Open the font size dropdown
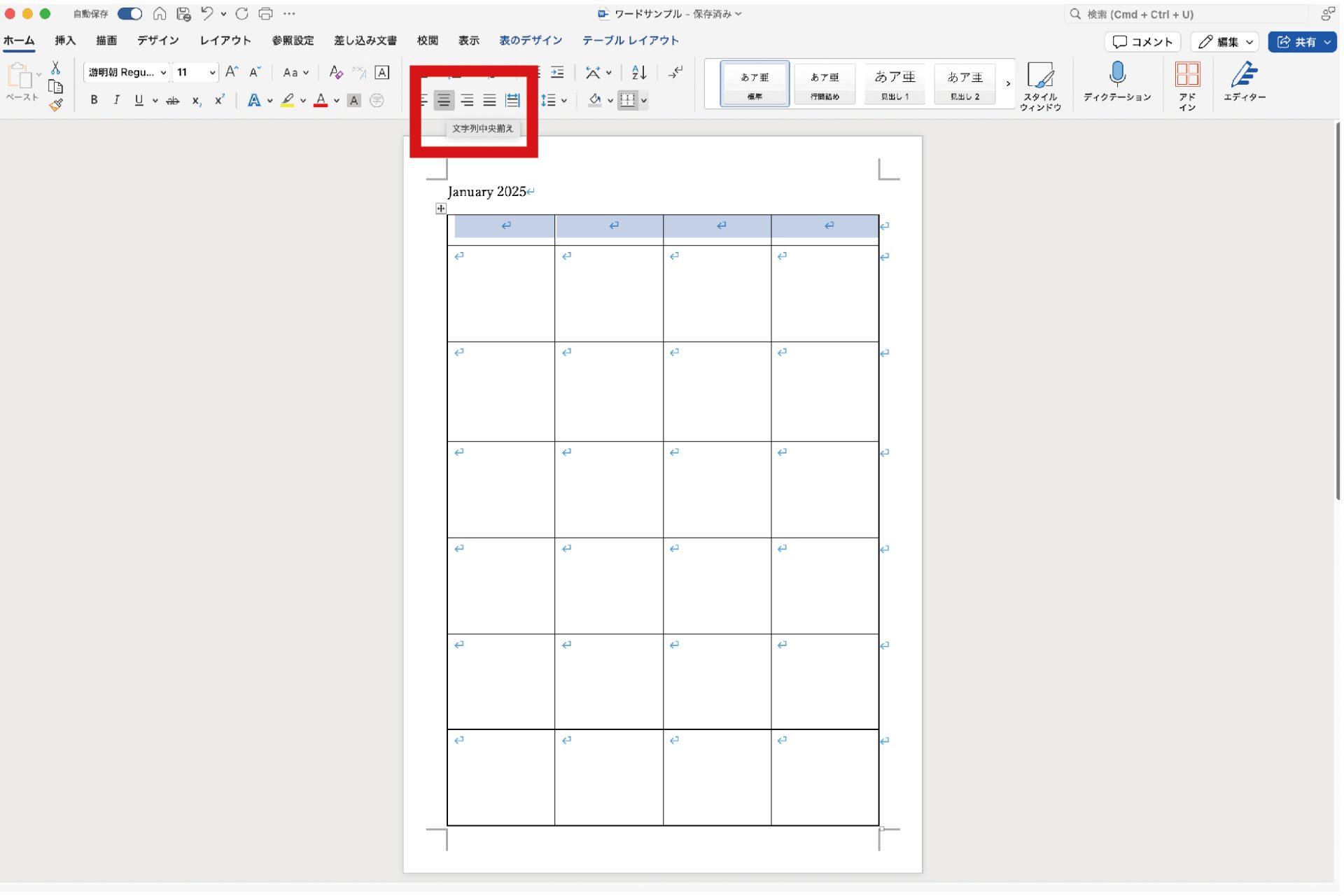This screenshot has height=896, width=1344. [x=212, y=72]
